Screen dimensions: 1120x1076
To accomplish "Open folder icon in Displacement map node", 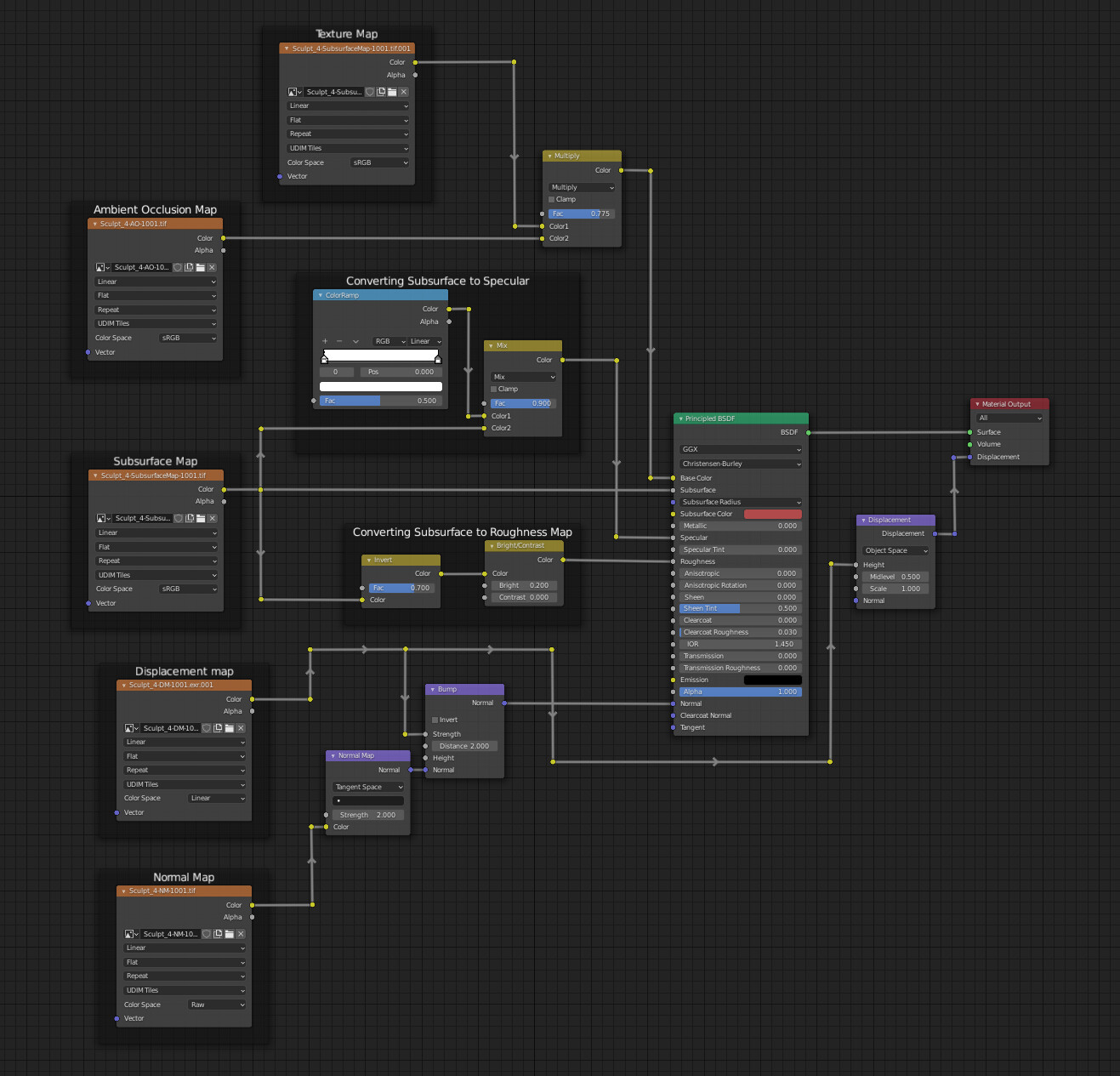I will [x=230, y=728].
